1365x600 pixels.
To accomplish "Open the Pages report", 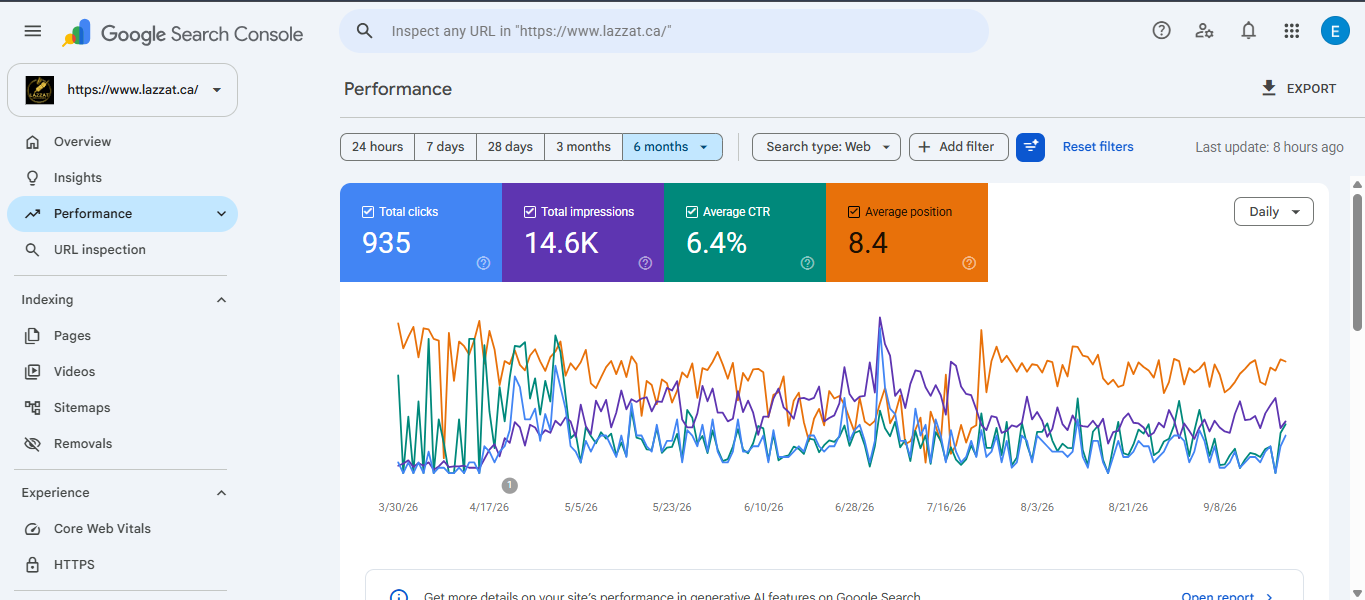I will coord(122,336).
